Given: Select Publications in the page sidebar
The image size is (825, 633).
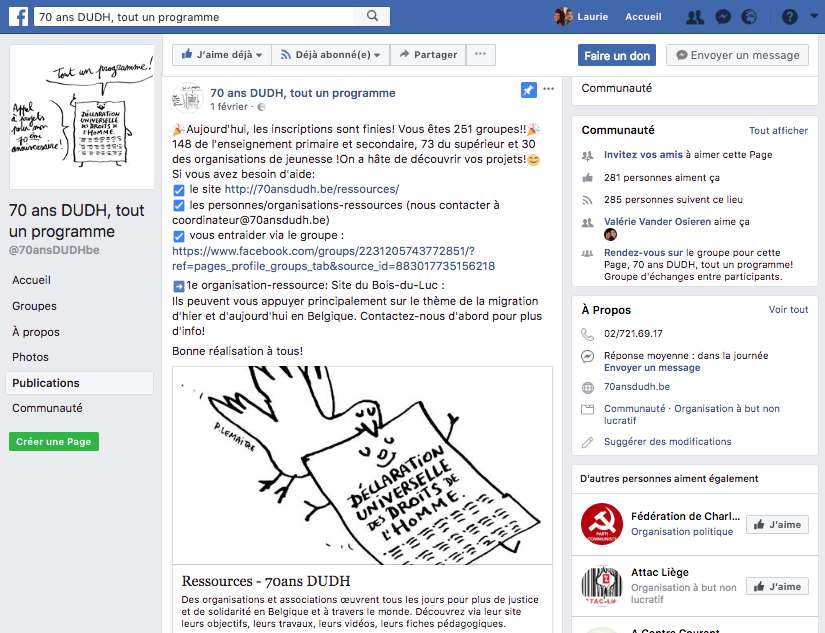Looking at the screenshot, I should (x=79, y=383).
